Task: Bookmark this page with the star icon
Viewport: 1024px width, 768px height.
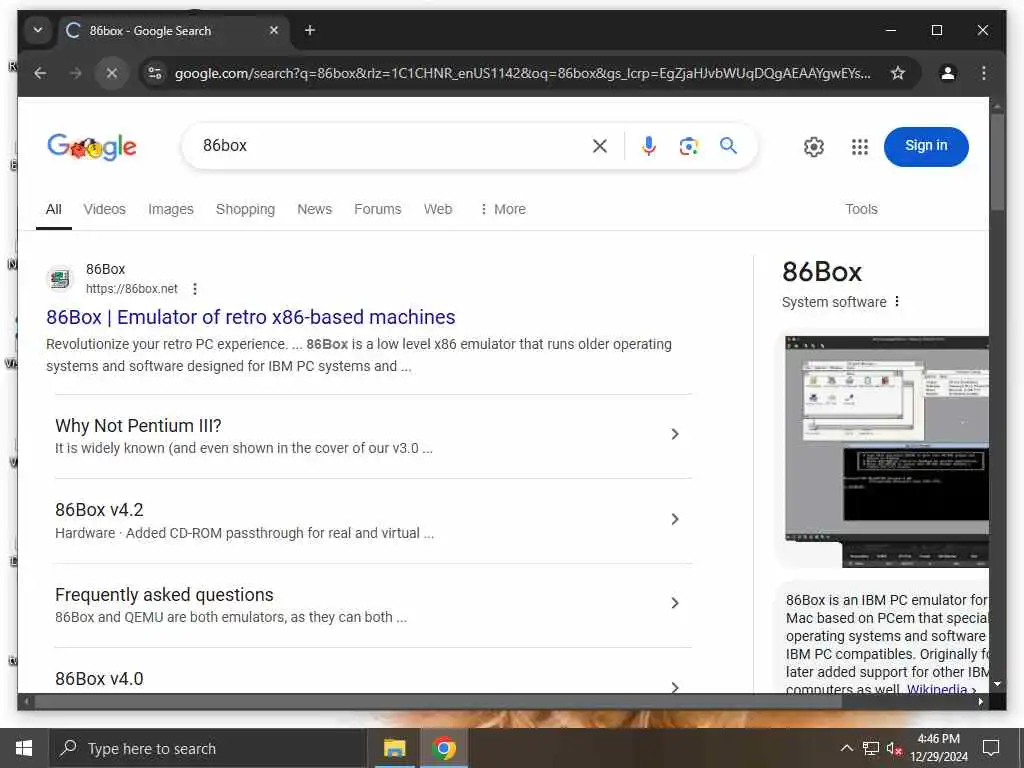Action: click(x=898, y=73)
